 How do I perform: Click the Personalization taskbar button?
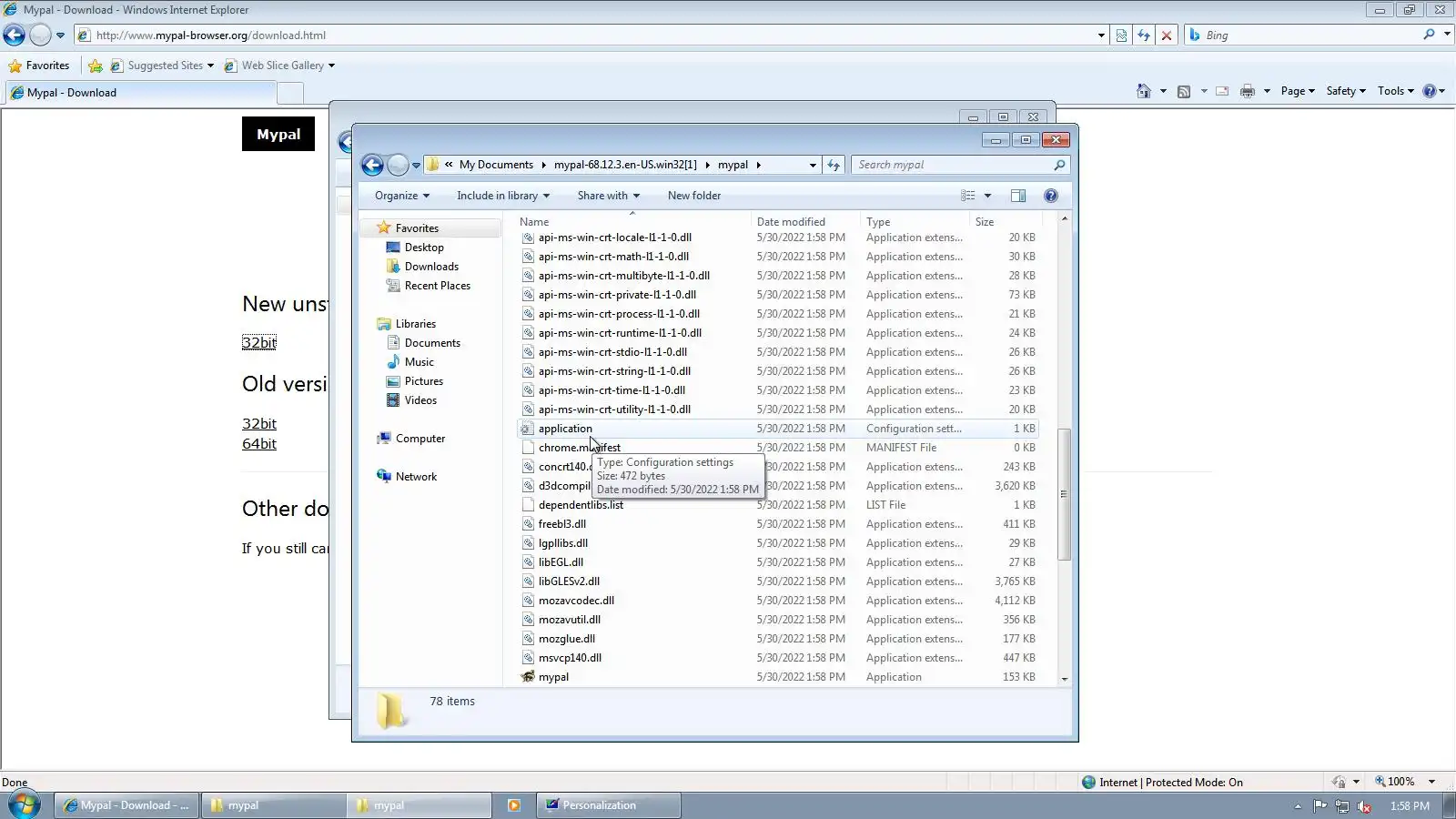coord(609,805)
